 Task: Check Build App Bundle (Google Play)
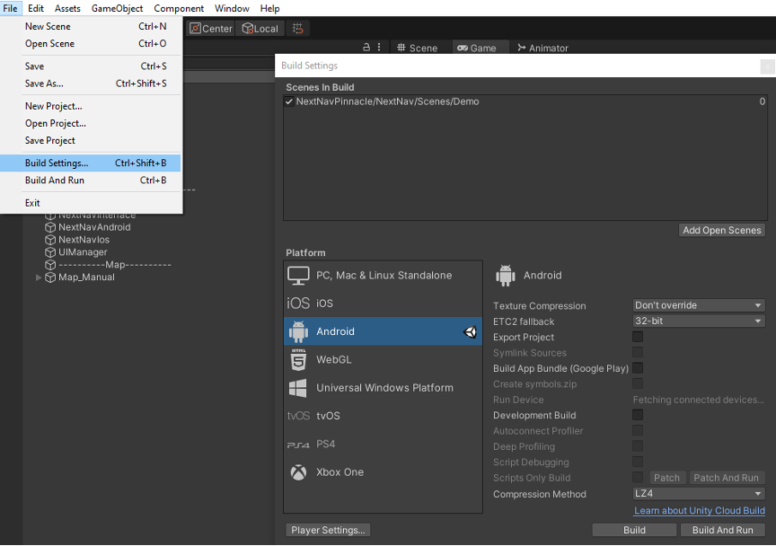pyautogui.click(x=637, y=368)
